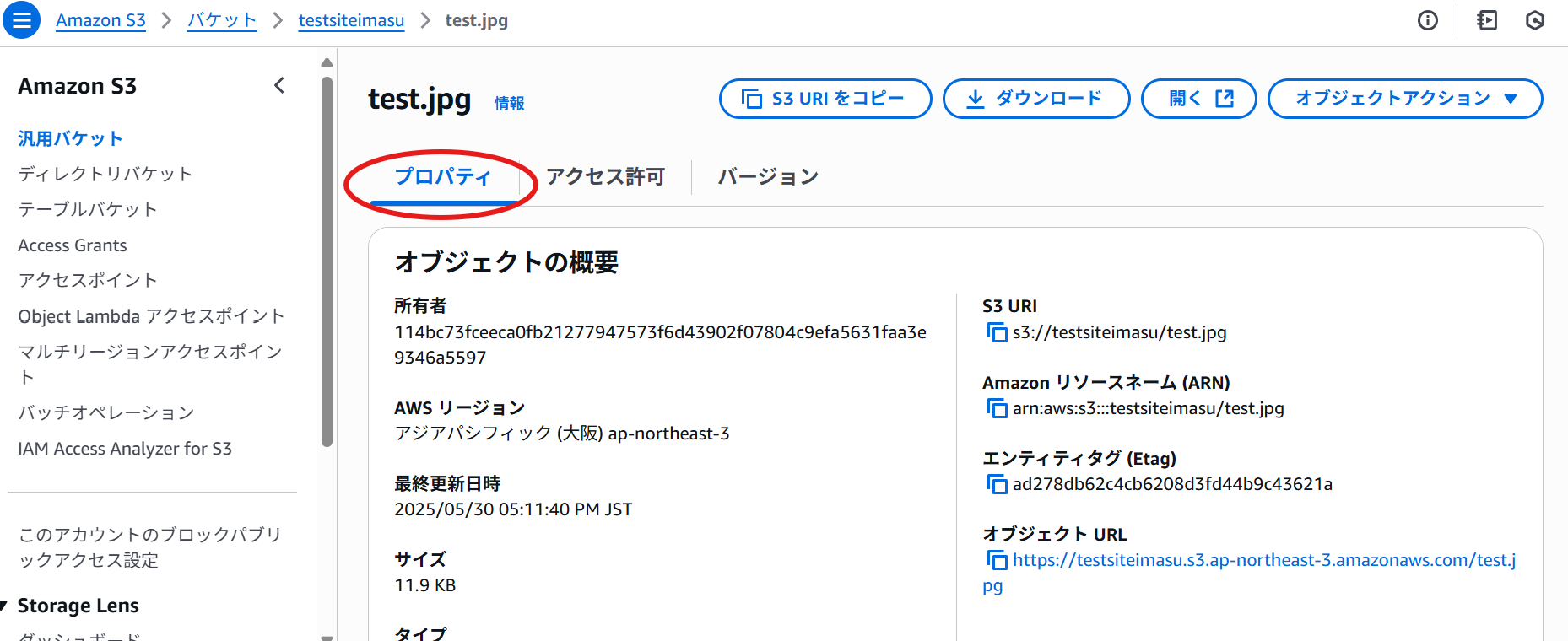Click the s3://testsiteimasu/test.jpg text
The width and height of the screenshot is (1568, 641).
click(1120, 332)
